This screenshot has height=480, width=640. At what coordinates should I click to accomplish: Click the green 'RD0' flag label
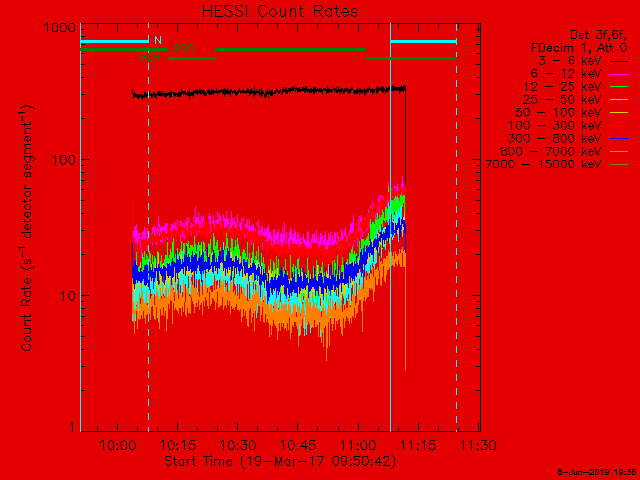(184, 48)
